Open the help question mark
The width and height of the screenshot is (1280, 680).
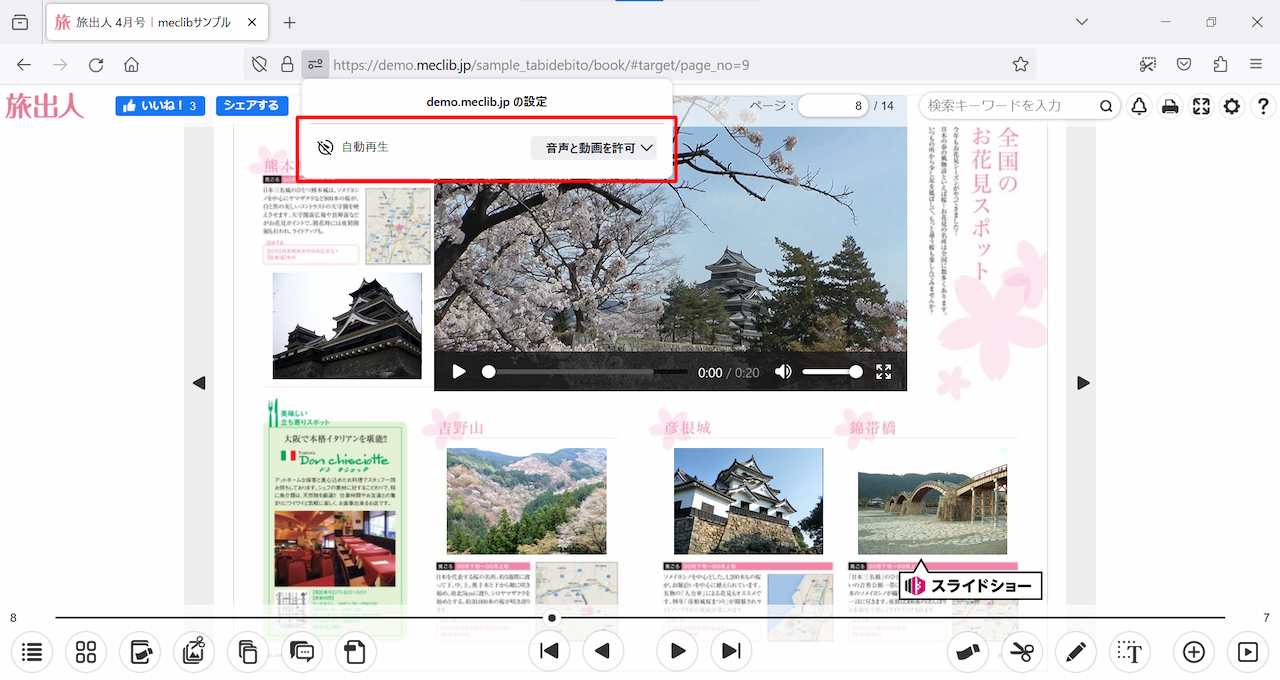(1263, 106)
